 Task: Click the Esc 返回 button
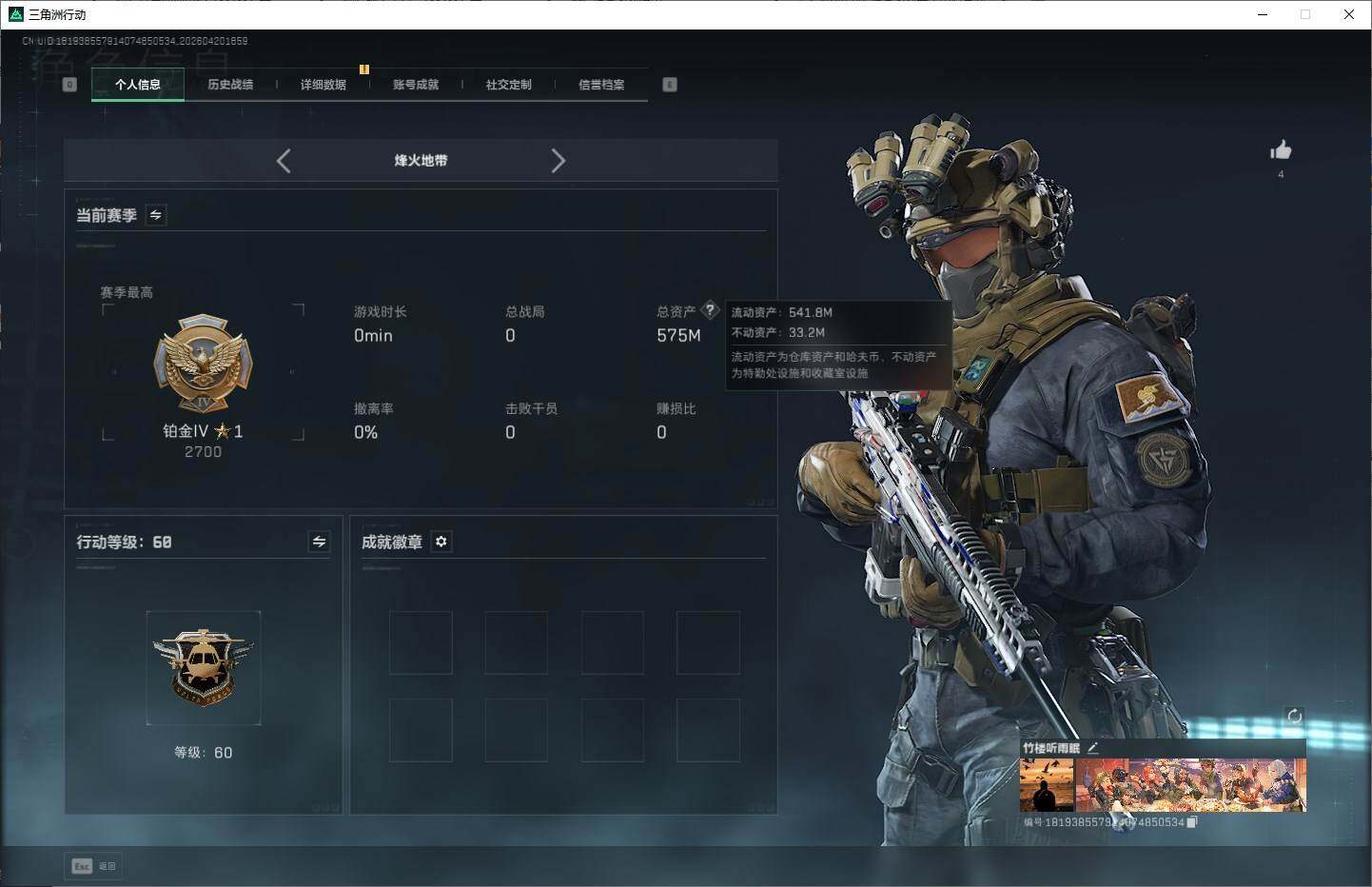(93, 866)
